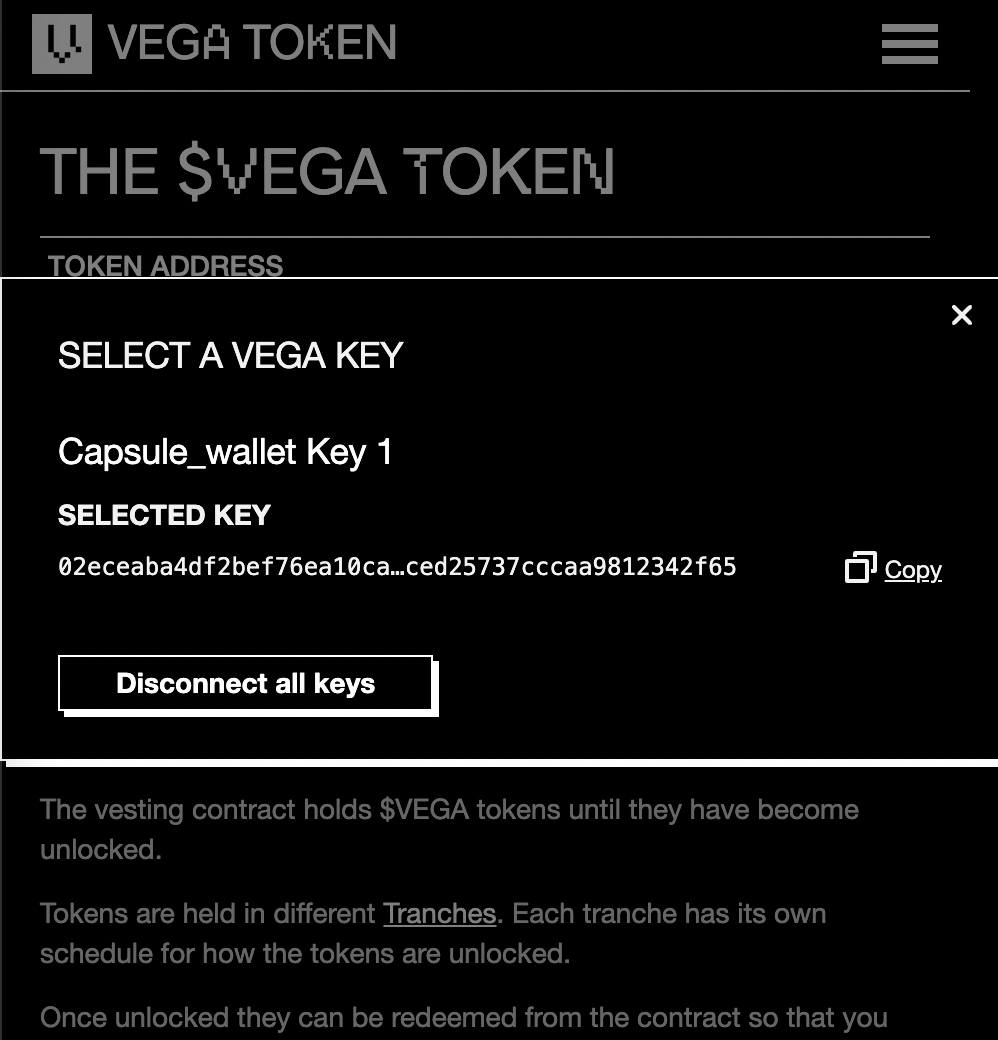Click the X to dismiss the key dialog
Image resolution: width=998 pixels, height=1040 pixels.
(961, 315)
